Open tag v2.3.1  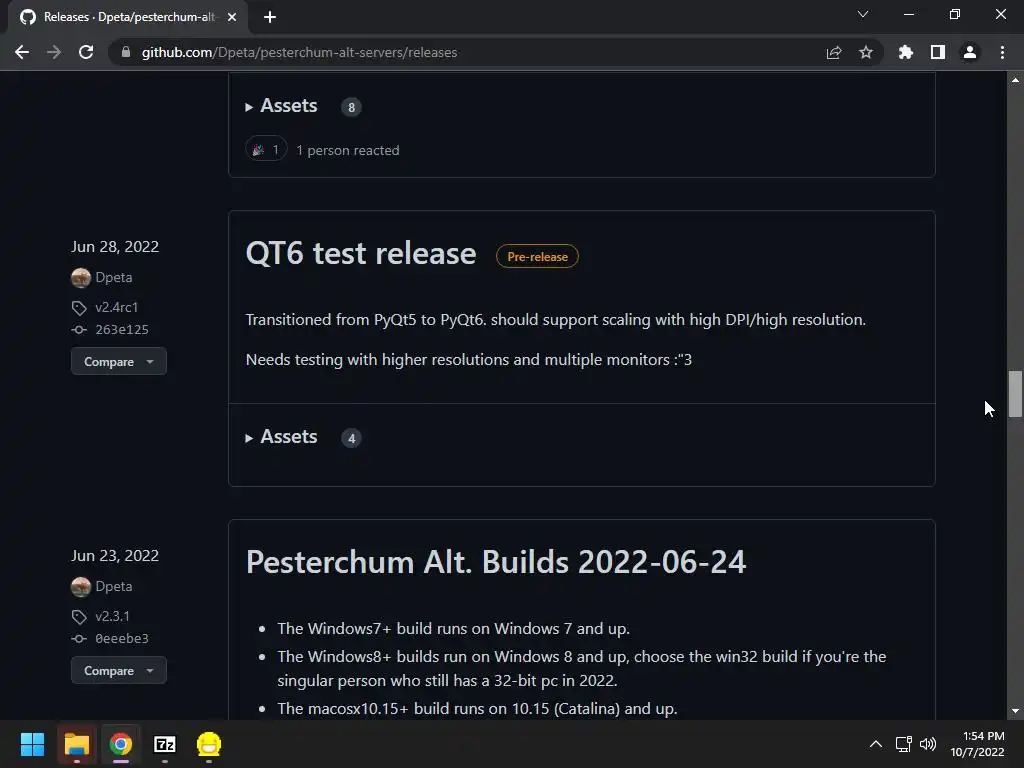click(112, 616)
